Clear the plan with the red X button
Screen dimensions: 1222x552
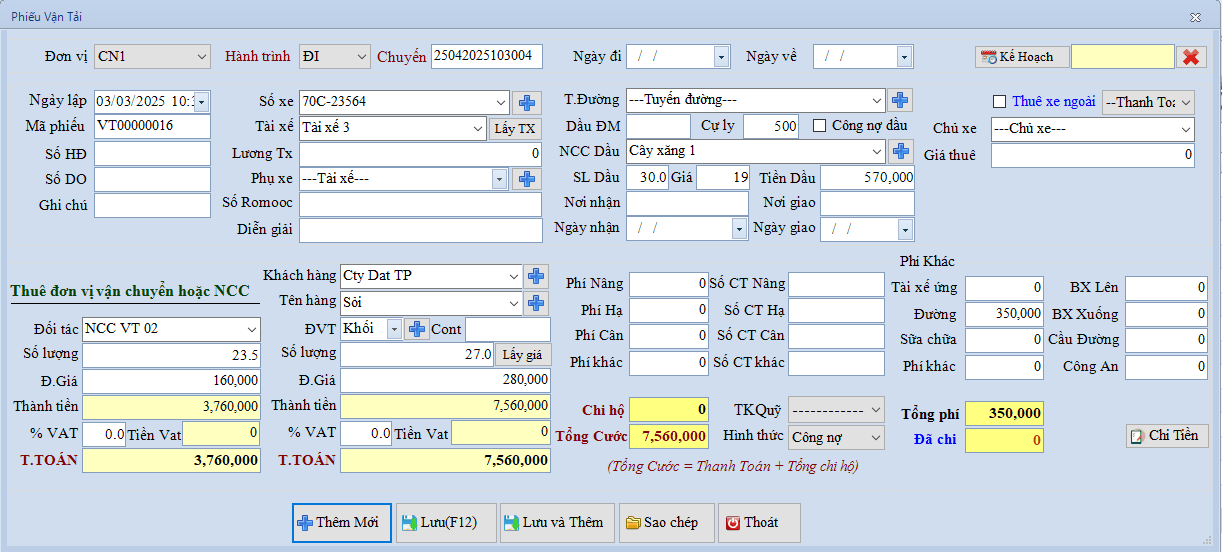pyautogui.click(x=1191, y=57)
